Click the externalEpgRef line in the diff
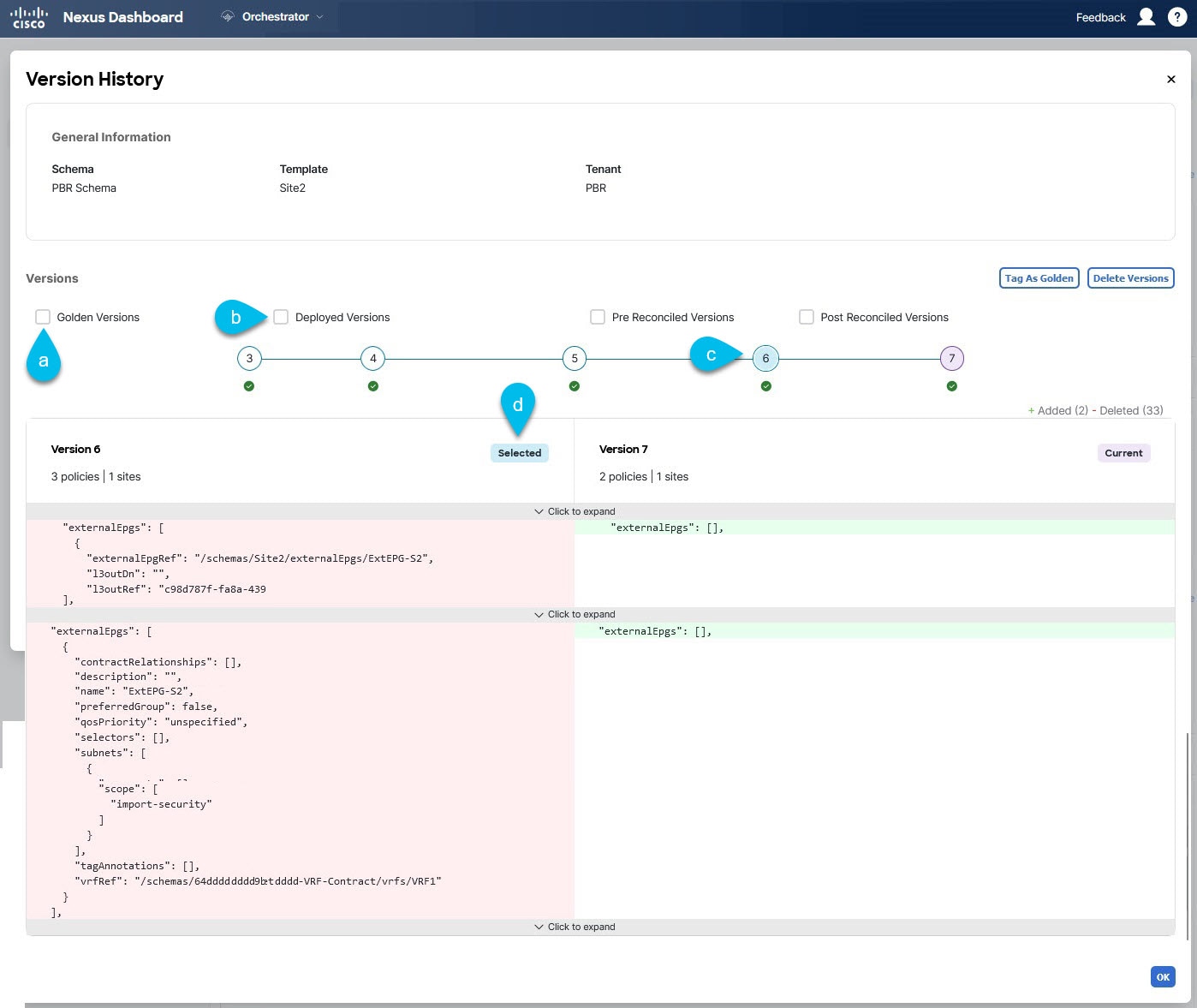The image size is (1197, 1008). (x=260, y=558)
